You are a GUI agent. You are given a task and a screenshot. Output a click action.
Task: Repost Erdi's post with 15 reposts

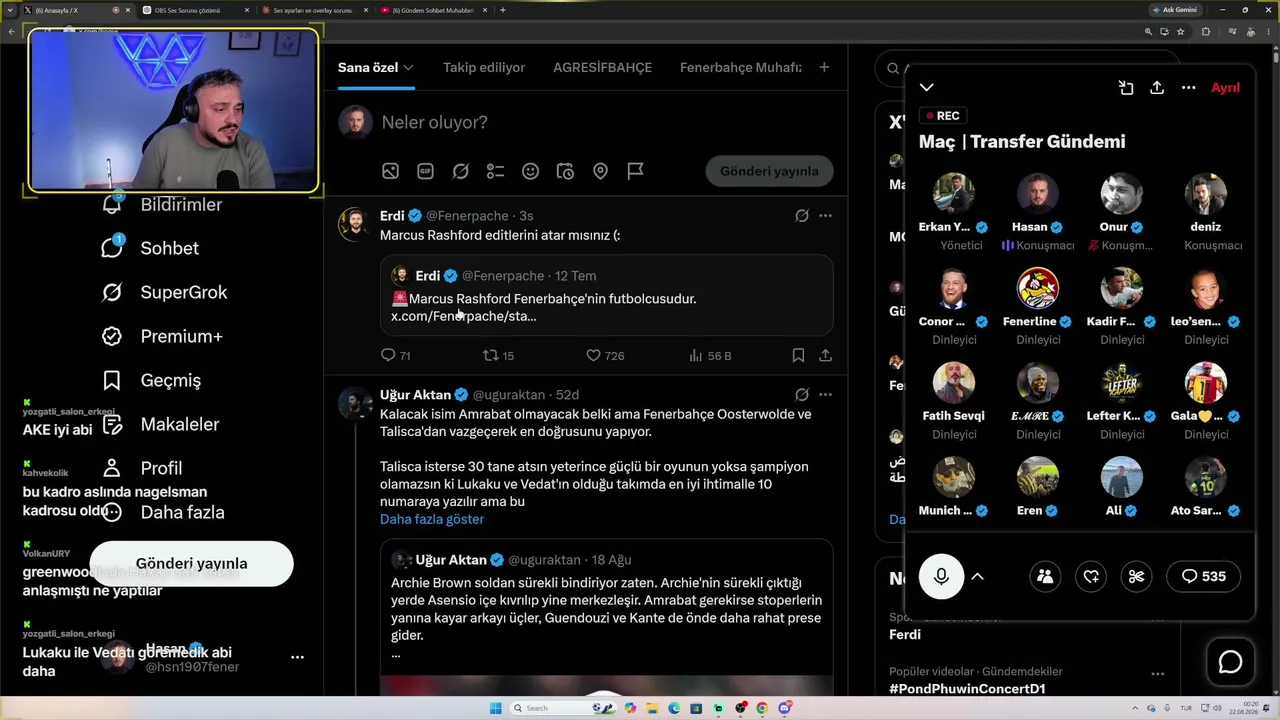(491, 355)
